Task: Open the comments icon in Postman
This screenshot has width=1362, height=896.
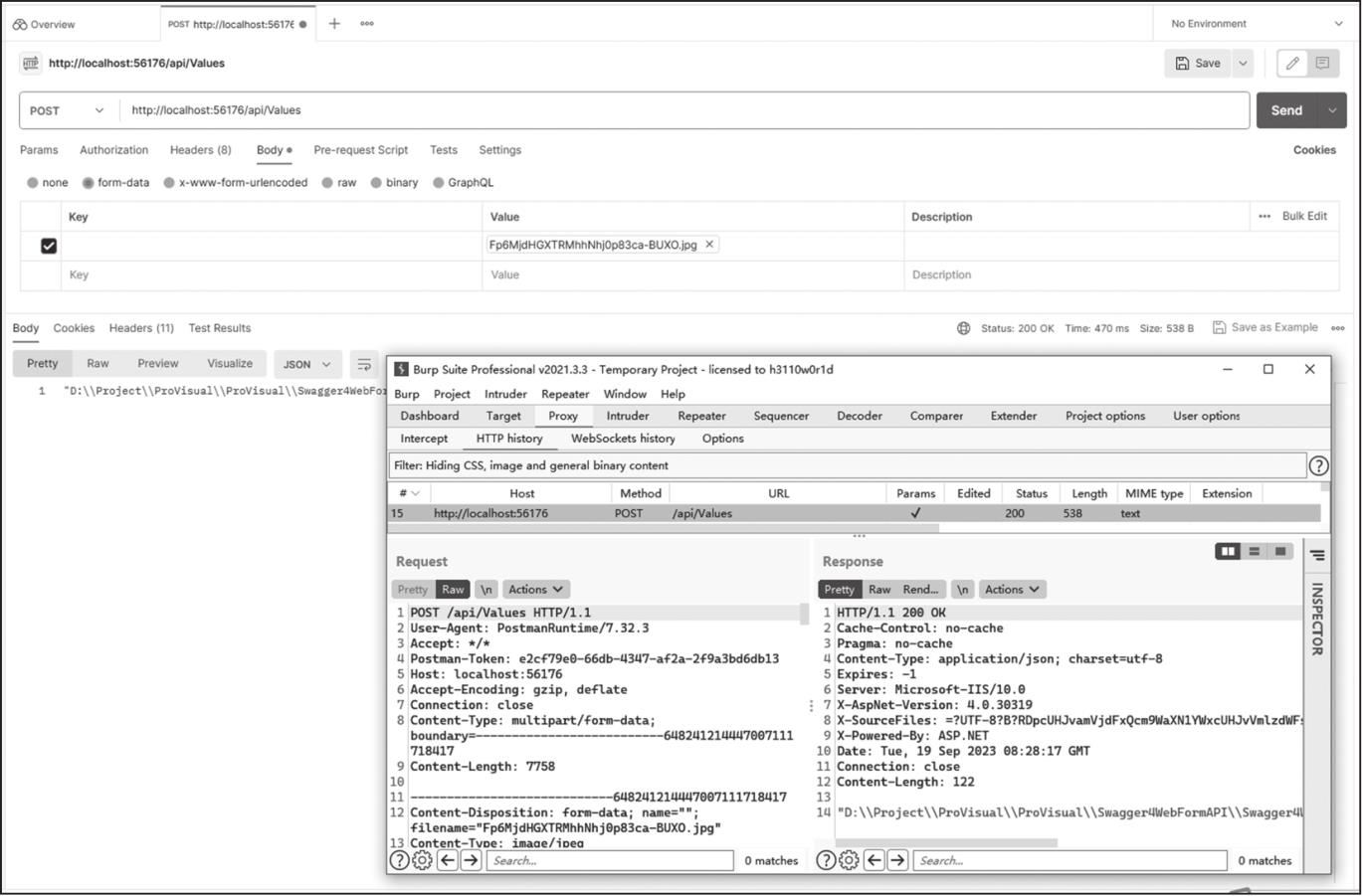Action: click(x=1322, y=64)
